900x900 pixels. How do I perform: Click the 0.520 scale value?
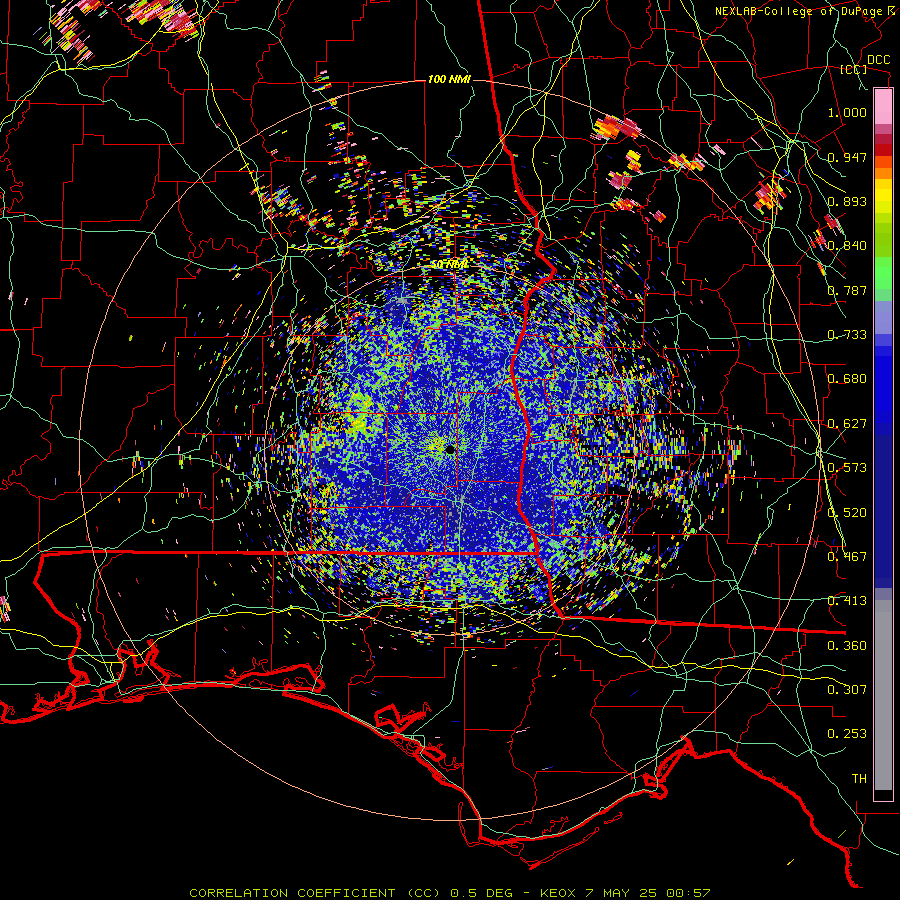[x=847, y=513]
